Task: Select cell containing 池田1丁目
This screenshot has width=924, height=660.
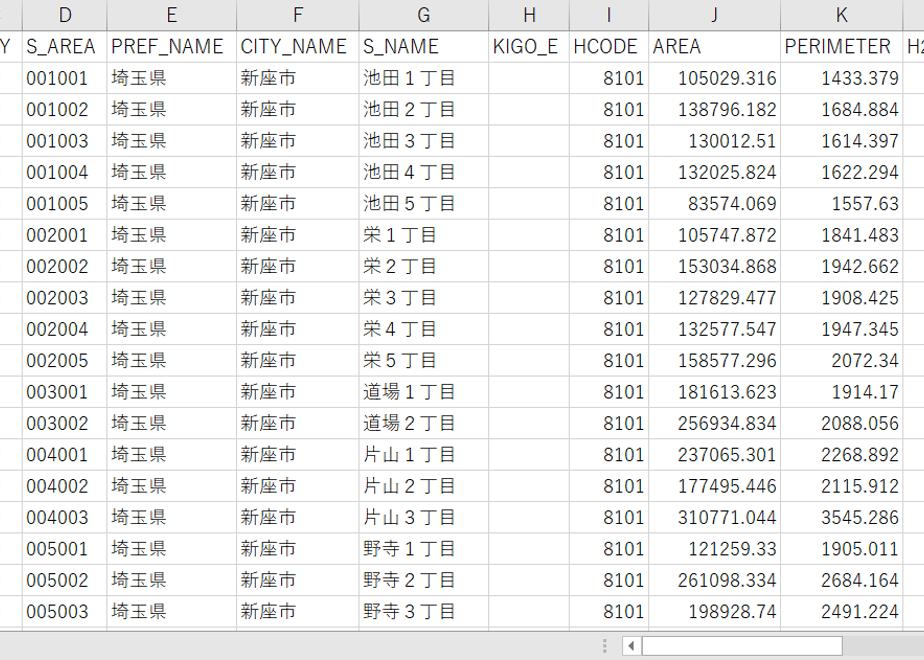Action: pyautogui.click(x=424, y=78)
